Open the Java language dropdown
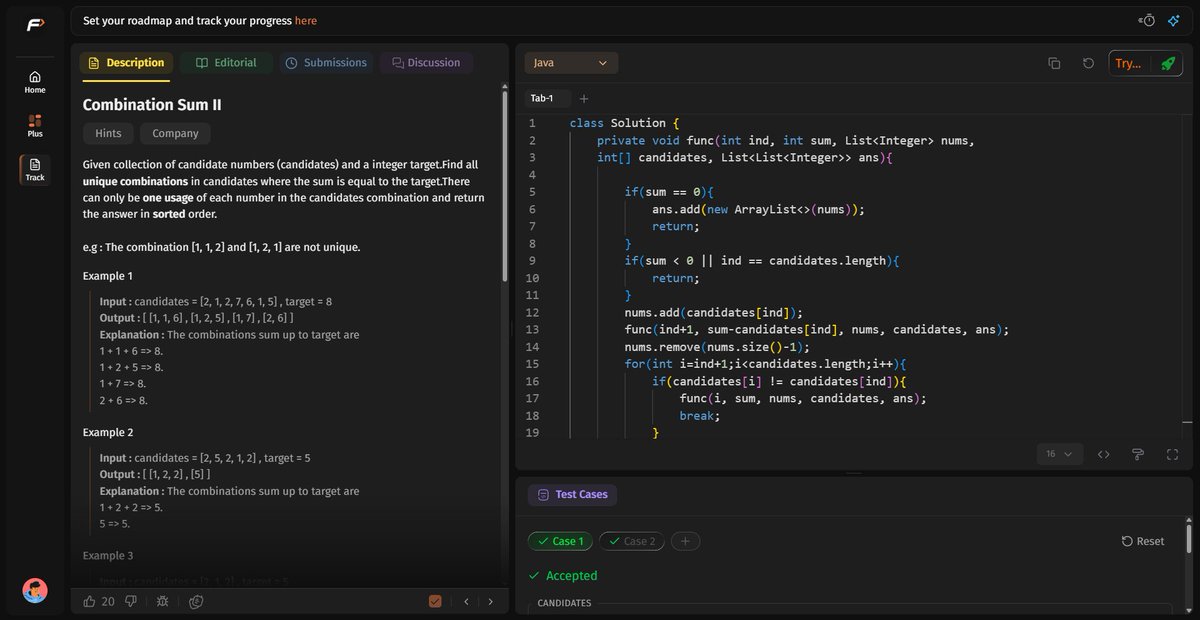The height and width of the screenshot is (620, 1200). tap(571, 63)
